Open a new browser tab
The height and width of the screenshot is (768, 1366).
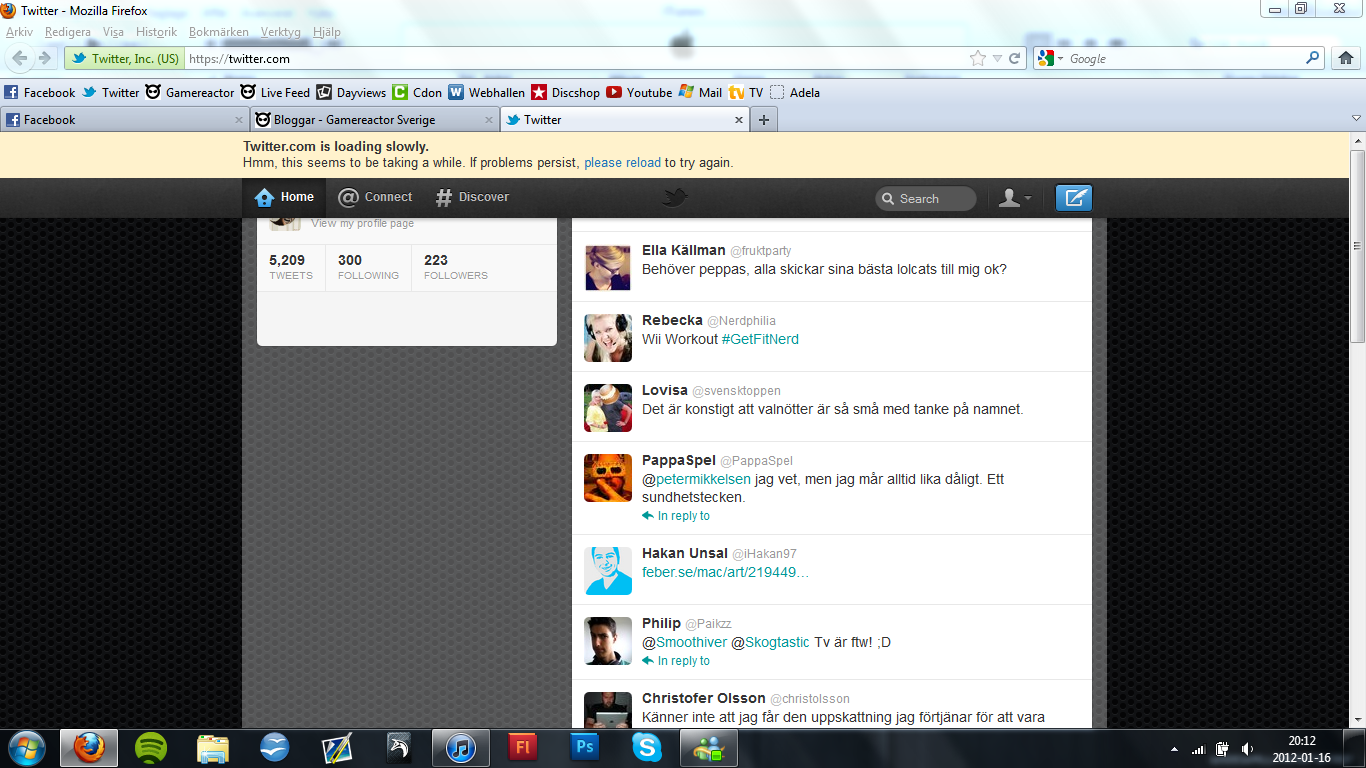764,119
